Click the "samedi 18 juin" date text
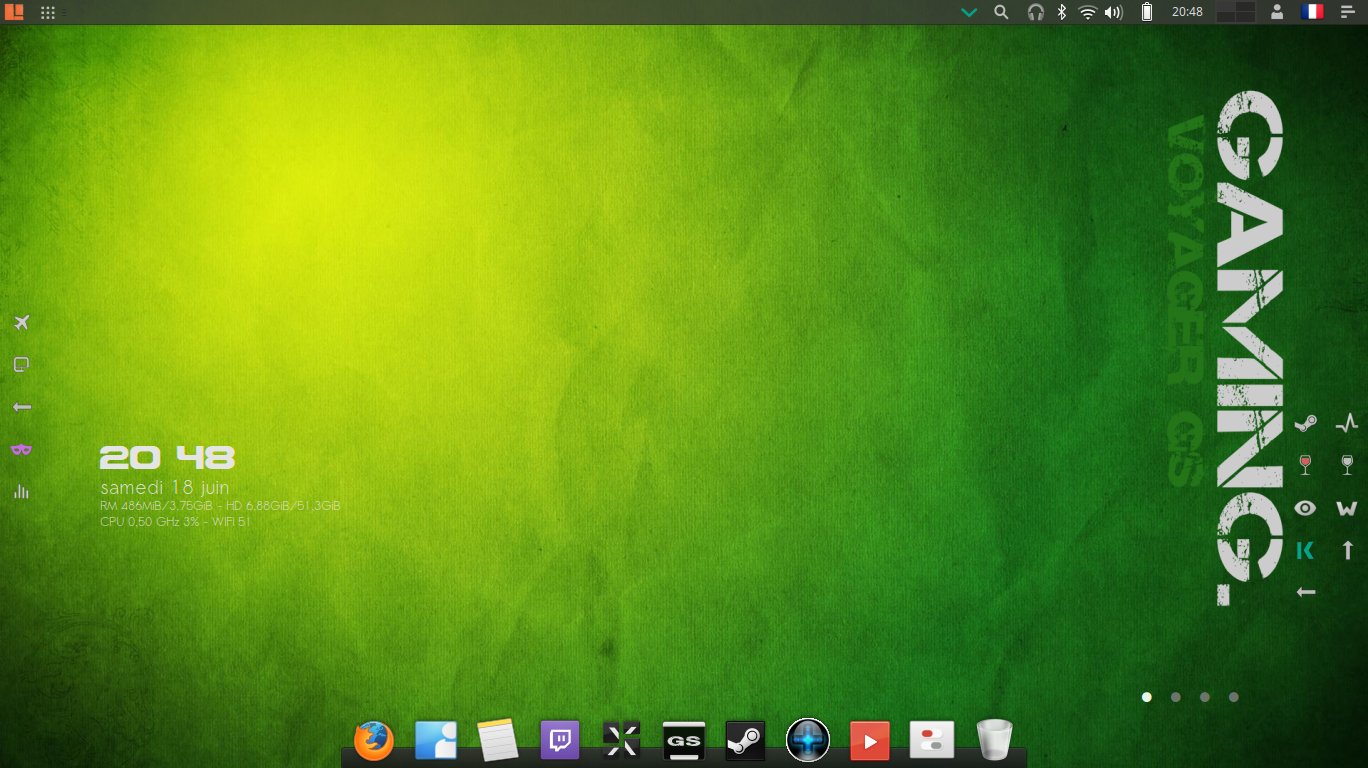This screenshot has width=1368, height=768. [165, 487]
